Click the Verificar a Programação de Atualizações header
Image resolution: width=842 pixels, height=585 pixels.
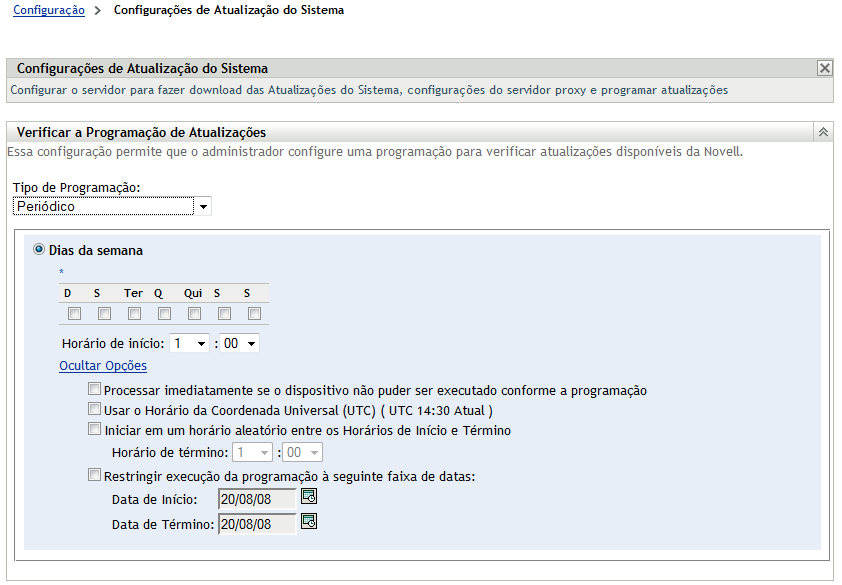(141, 132)
